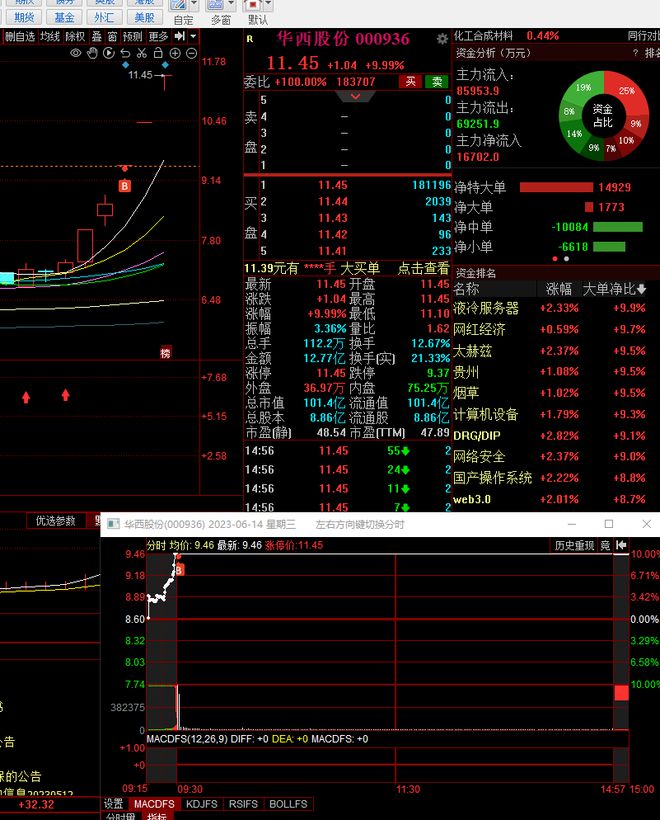This screenshot has height=820, width=660.
Task: Select the scissors cut icon
Action: pyautogui.click(x=142, y=53)
